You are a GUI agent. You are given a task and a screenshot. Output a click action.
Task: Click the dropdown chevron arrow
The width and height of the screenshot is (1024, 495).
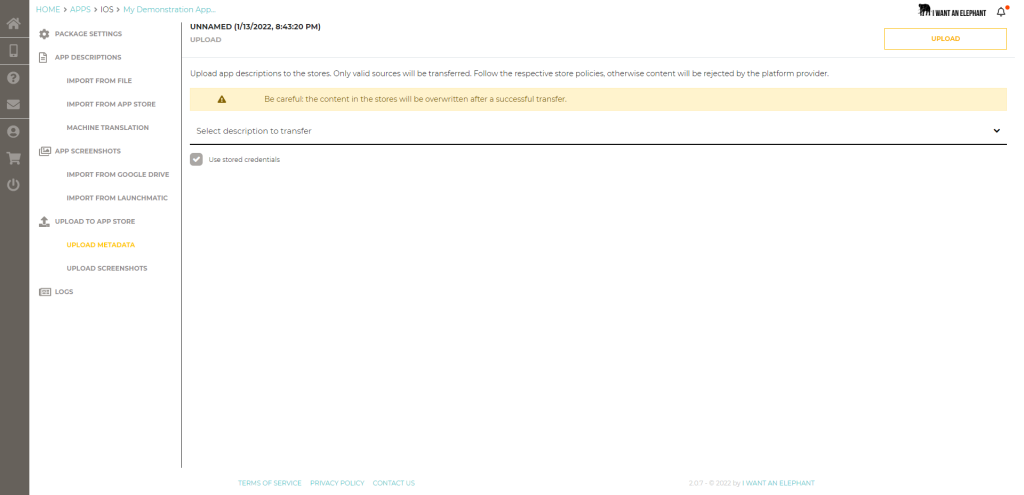pos(997,131)
